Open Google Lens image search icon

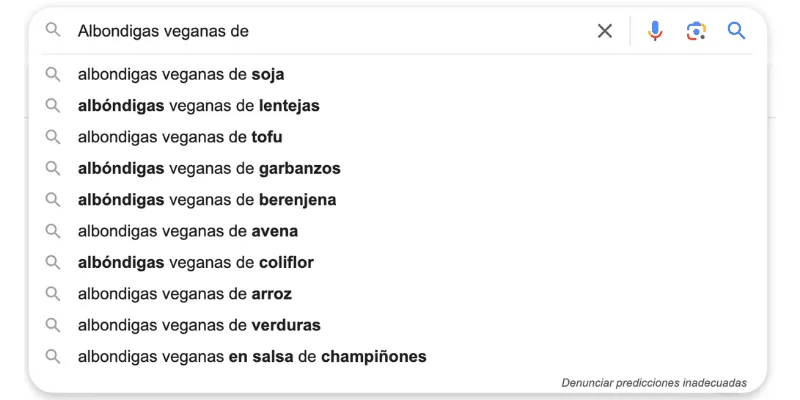[x=696, y=31]
